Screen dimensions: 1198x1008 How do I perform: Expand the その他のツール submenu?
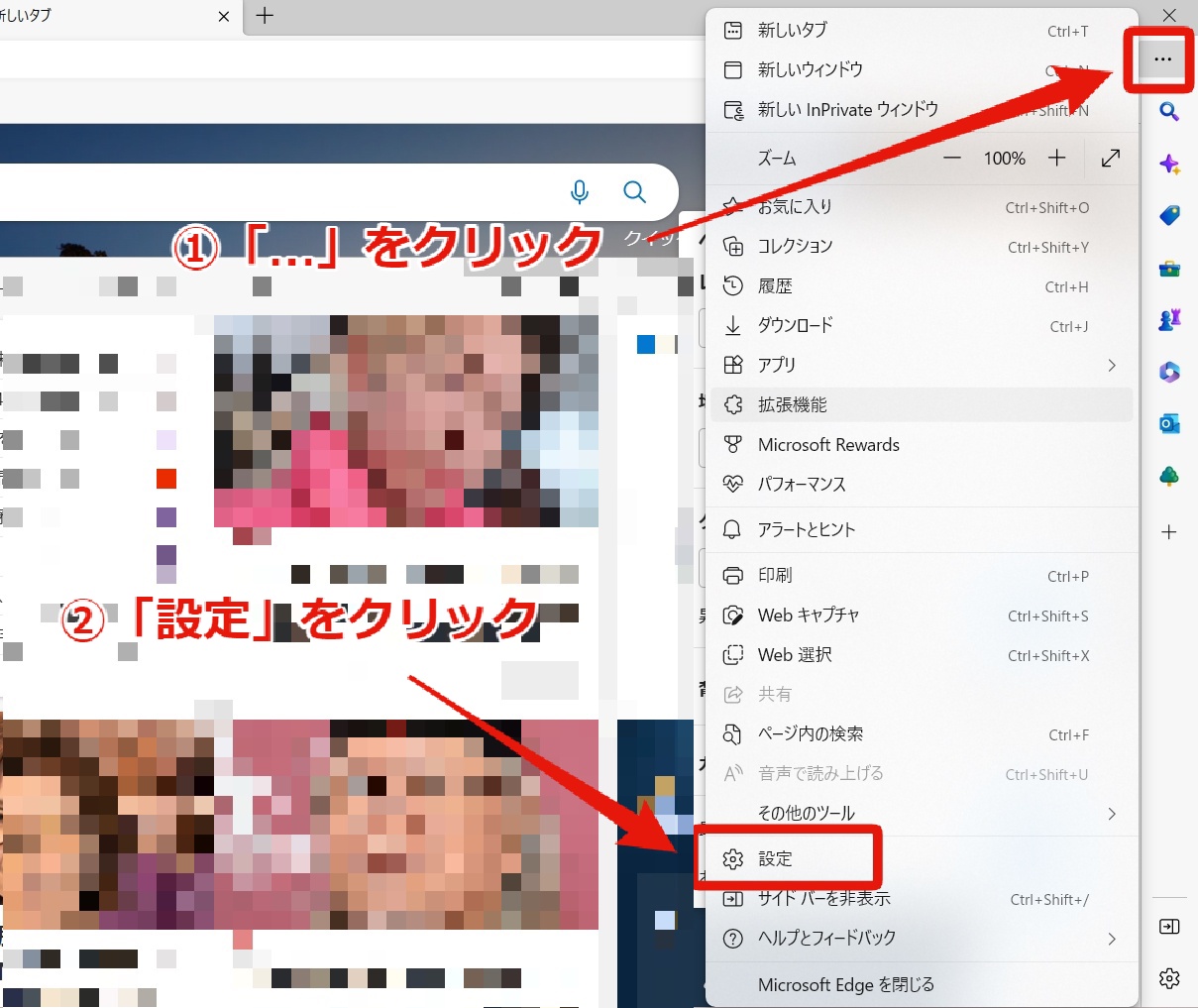(x=922, y=814)
